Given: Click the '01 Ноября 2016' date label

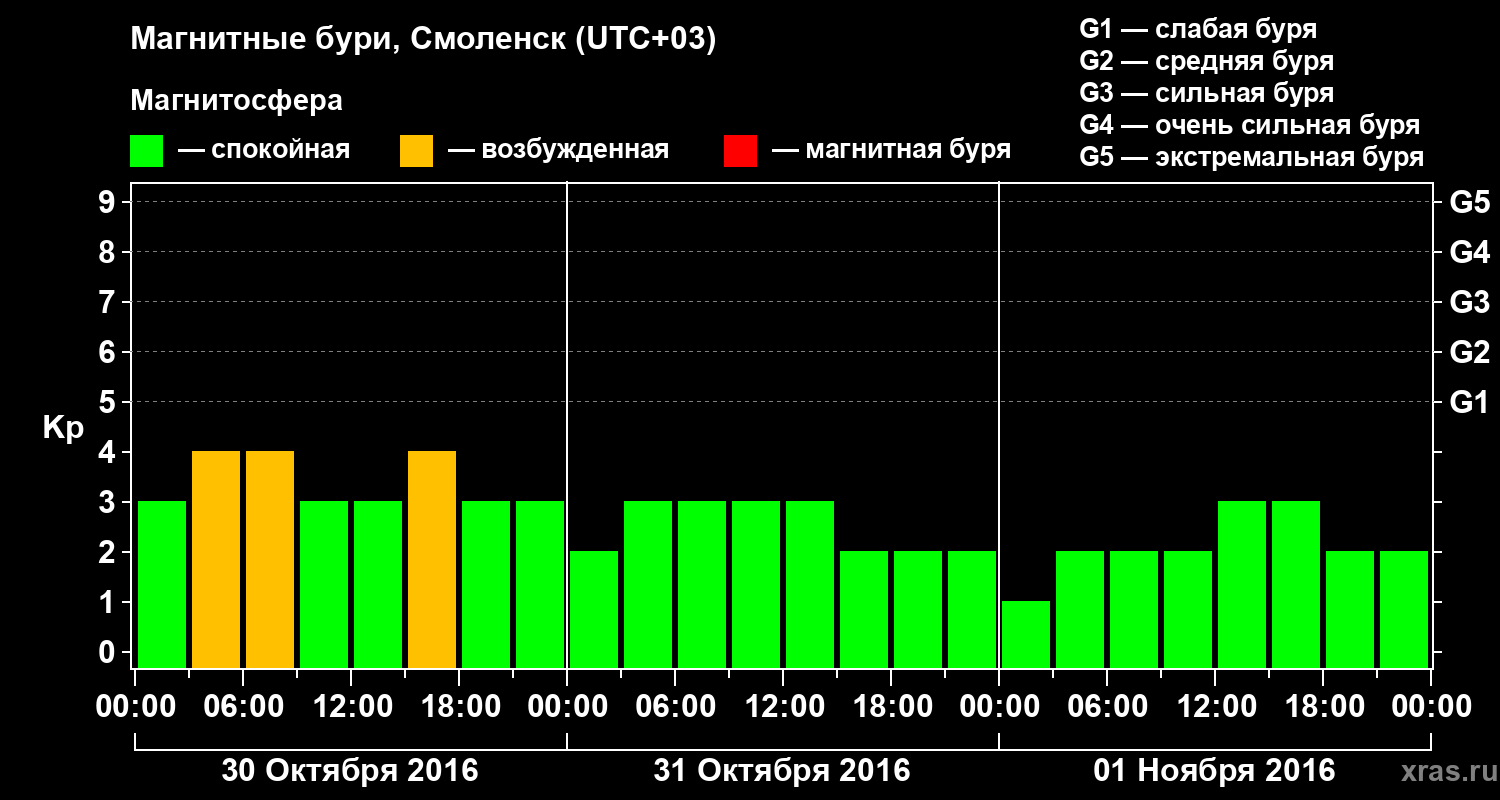Looking at the screenshot, I should (x=1214, y=771).
